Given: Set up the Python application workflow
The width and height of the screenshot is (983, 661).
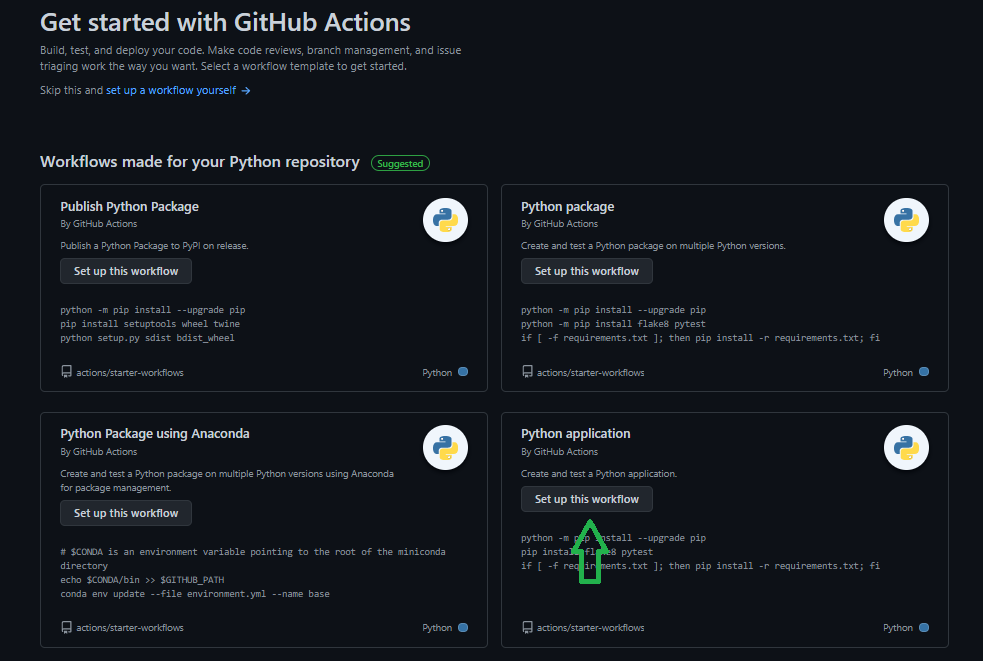Looking at the screenshot, I should [x=587, y=499].
